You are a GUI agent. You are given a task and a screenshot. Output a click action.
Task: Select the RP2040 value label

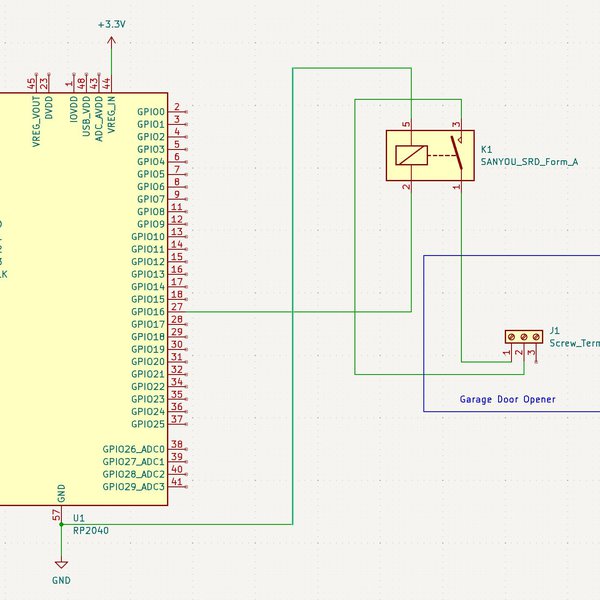(91, 530)
